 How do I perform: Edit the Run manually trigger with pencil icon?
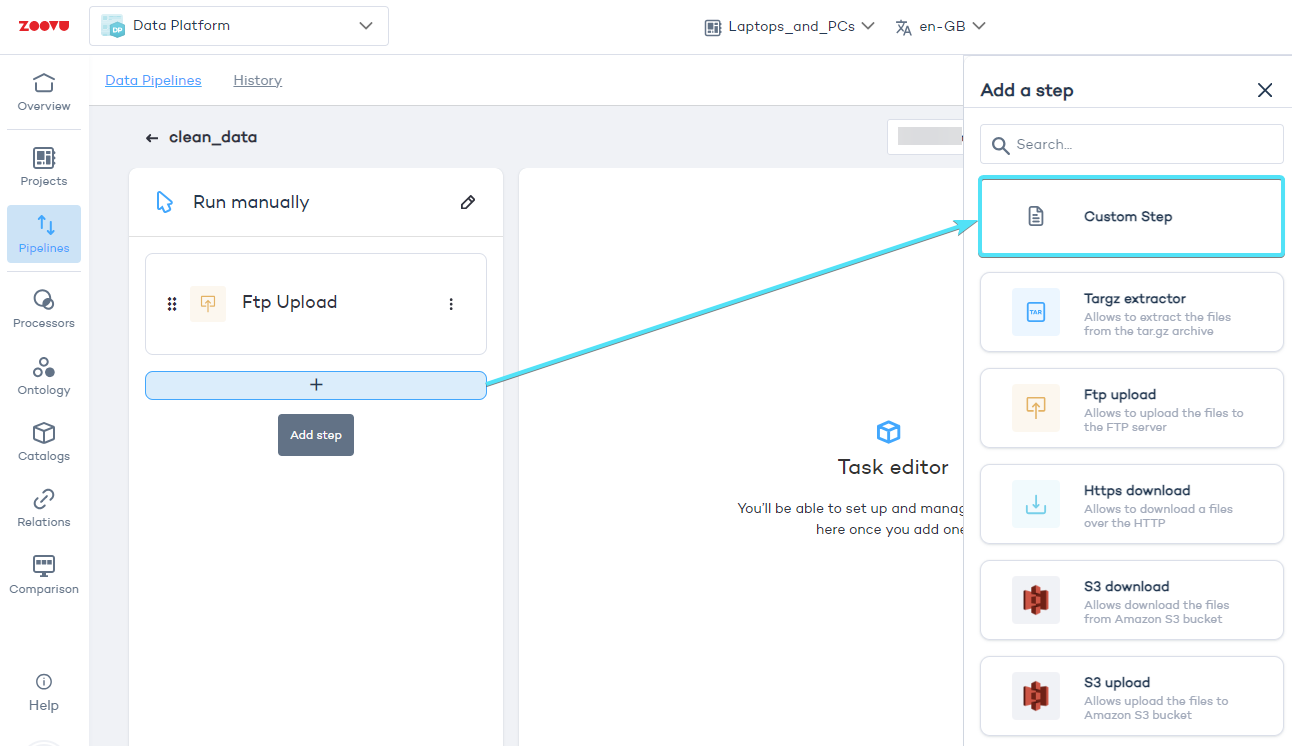tap(467, 202)
